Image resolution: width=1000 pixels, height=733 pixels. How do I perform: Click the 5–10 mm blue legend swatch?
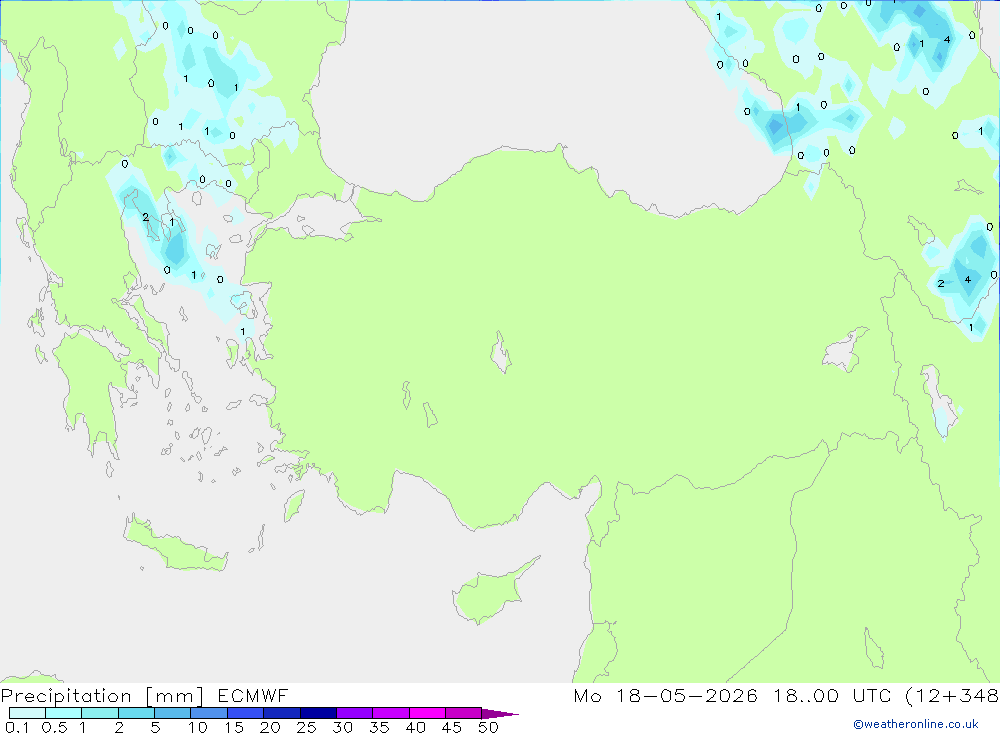pyautogui.click(x=172, y=713)
